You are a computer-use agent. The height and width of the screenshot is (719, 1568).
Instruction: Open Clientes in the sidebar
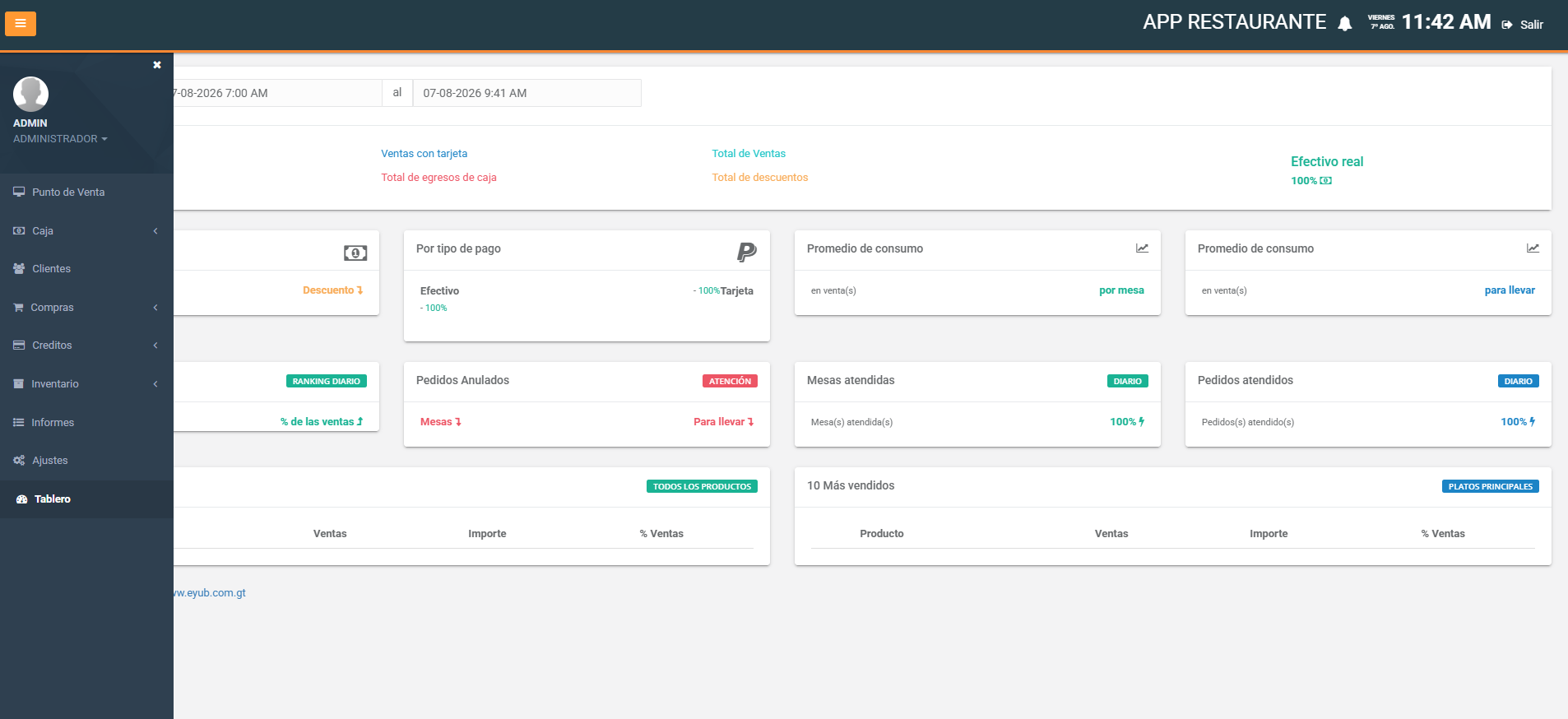pyautogui.click(x=86, y=269)
